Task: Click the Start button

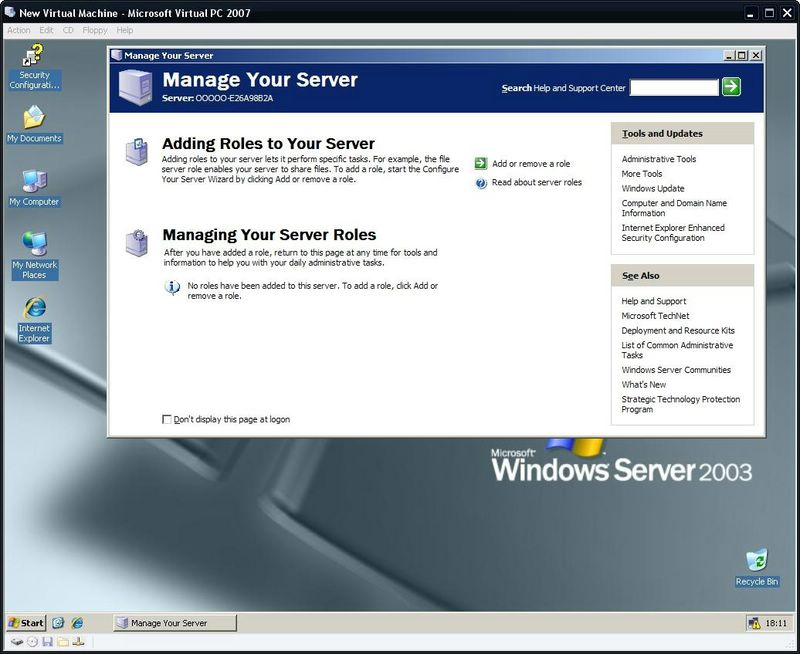Action: tap(26, 623)
